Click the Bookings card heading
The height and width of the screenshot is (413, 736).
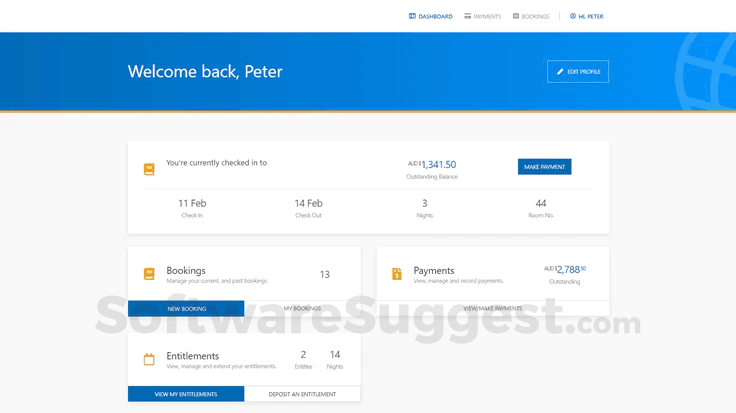(186, 270)
